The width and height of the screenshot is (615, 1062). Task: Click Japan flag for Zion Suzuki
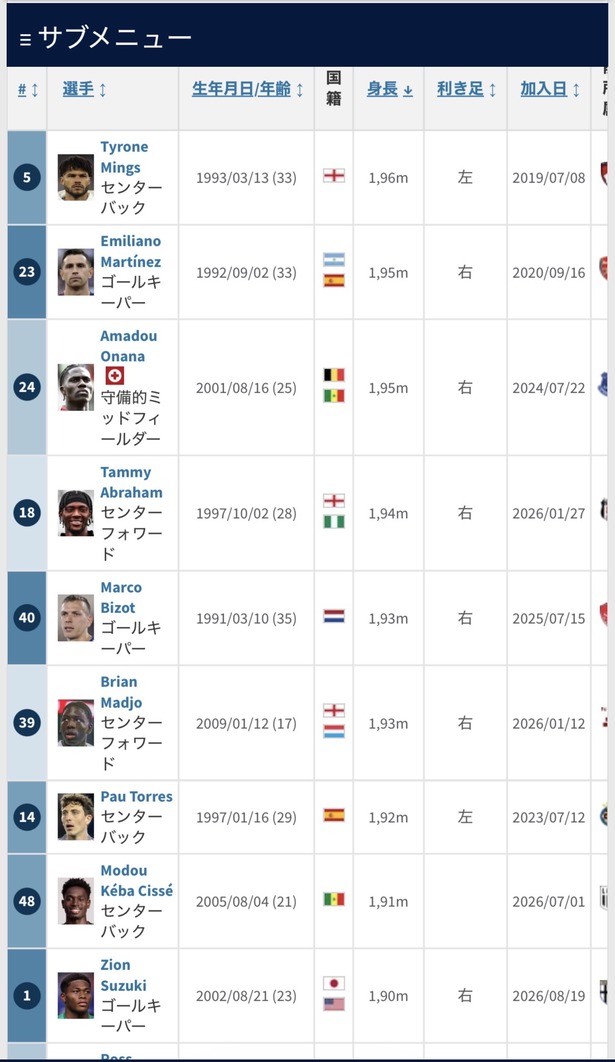click(x=334, y=983)
